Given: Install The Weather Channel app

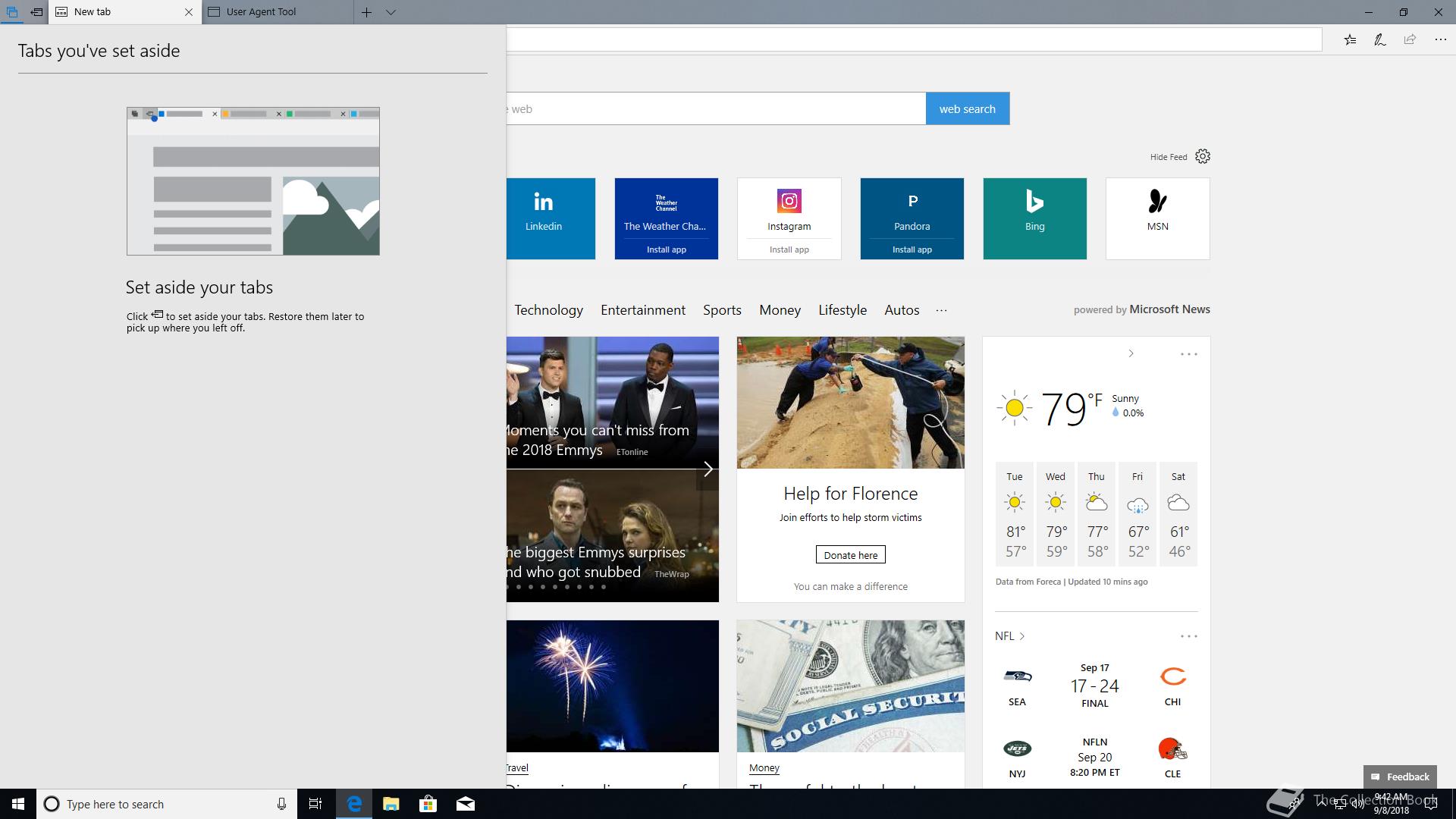Looking at the screenshot, I should 666,249.
